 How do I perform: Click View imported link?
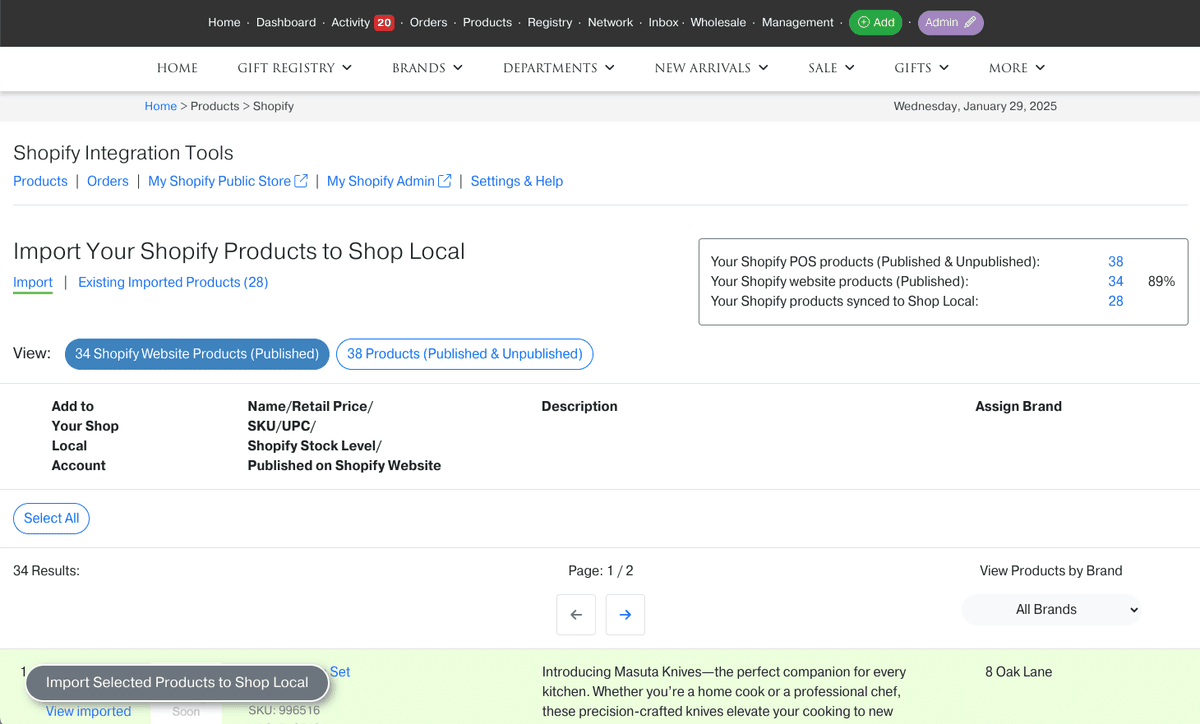pyautogui.click(x=88, y=711)
